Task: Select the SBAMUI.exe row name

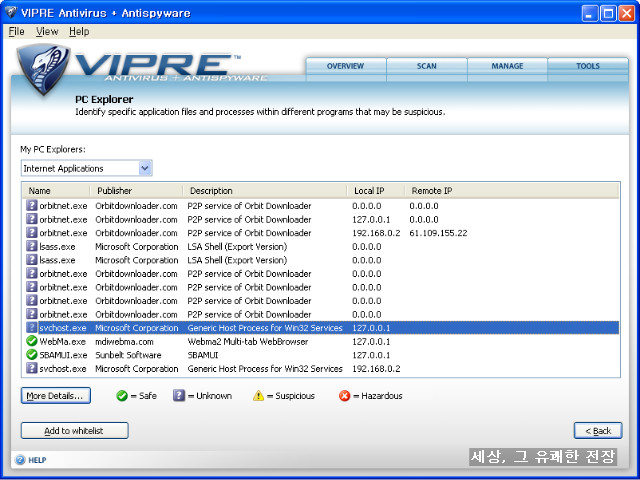Action: pyautogui.click(x=63, y=355)
